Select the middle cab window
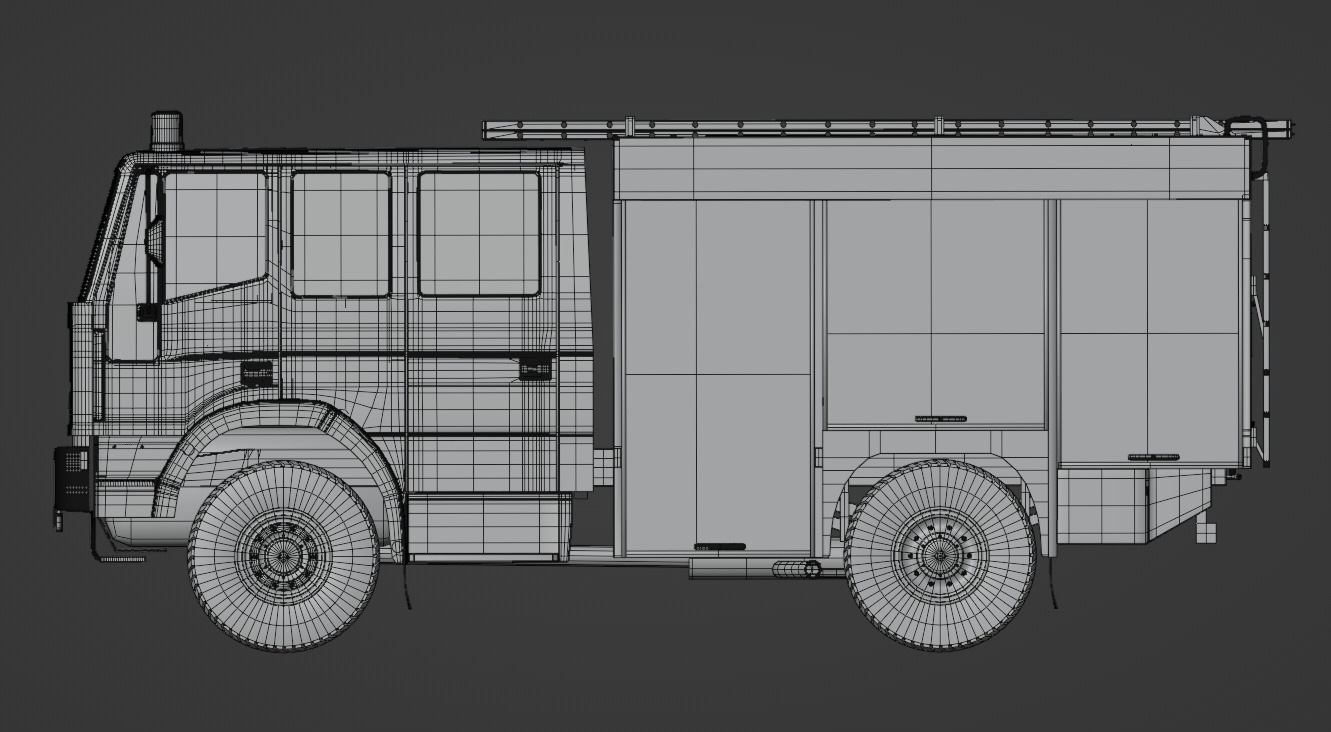1331x732 pixels. click(x=341, y=234)
